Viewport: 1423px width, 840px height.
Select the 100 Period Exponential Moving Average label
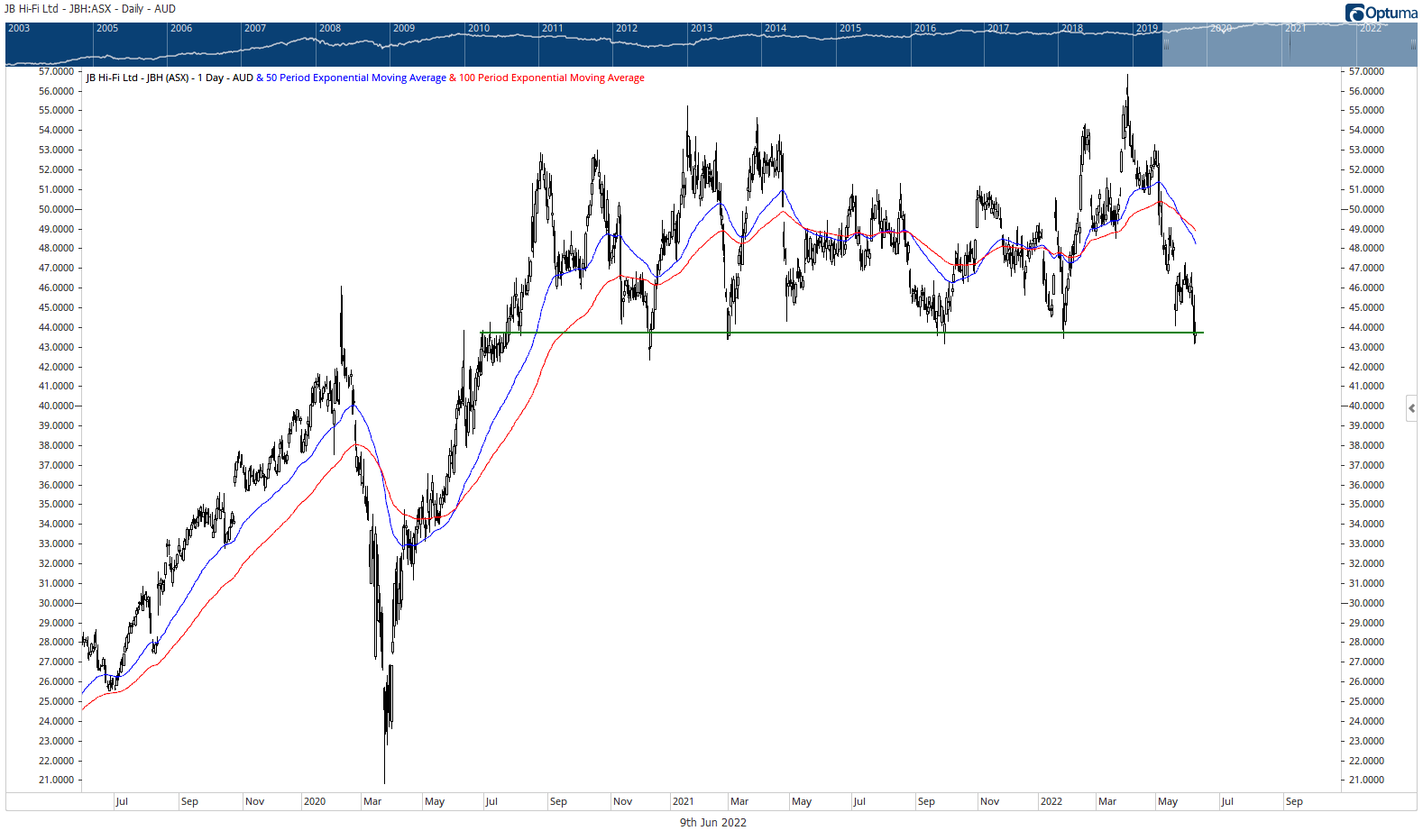pos(551,78)
